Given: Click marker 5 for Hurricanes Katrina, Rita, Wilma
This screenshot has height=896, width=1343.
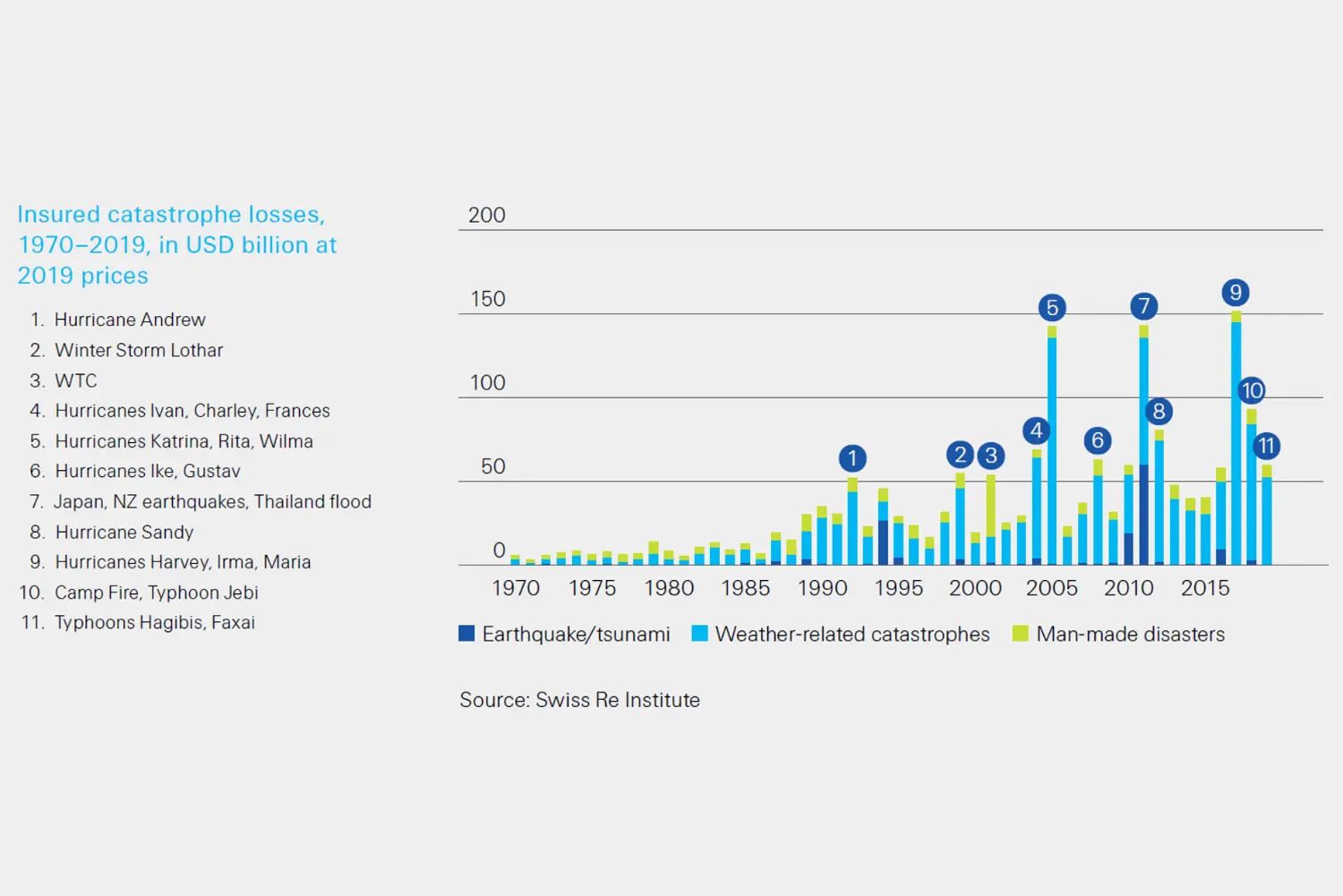Looking at the screenshot, I should 1052,308.
